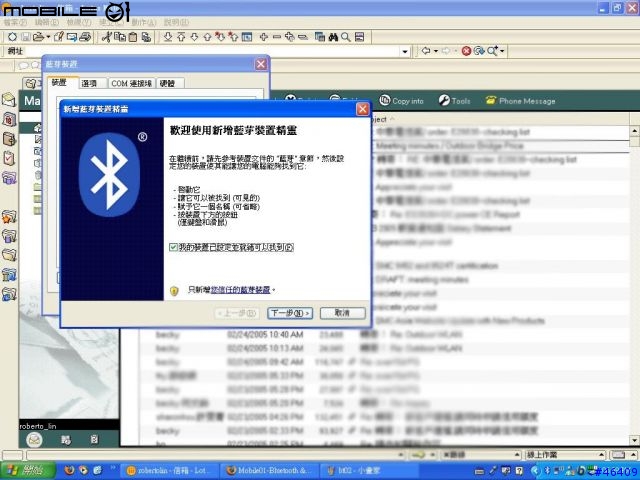Click the Windows Start button

tap(27, 471)
